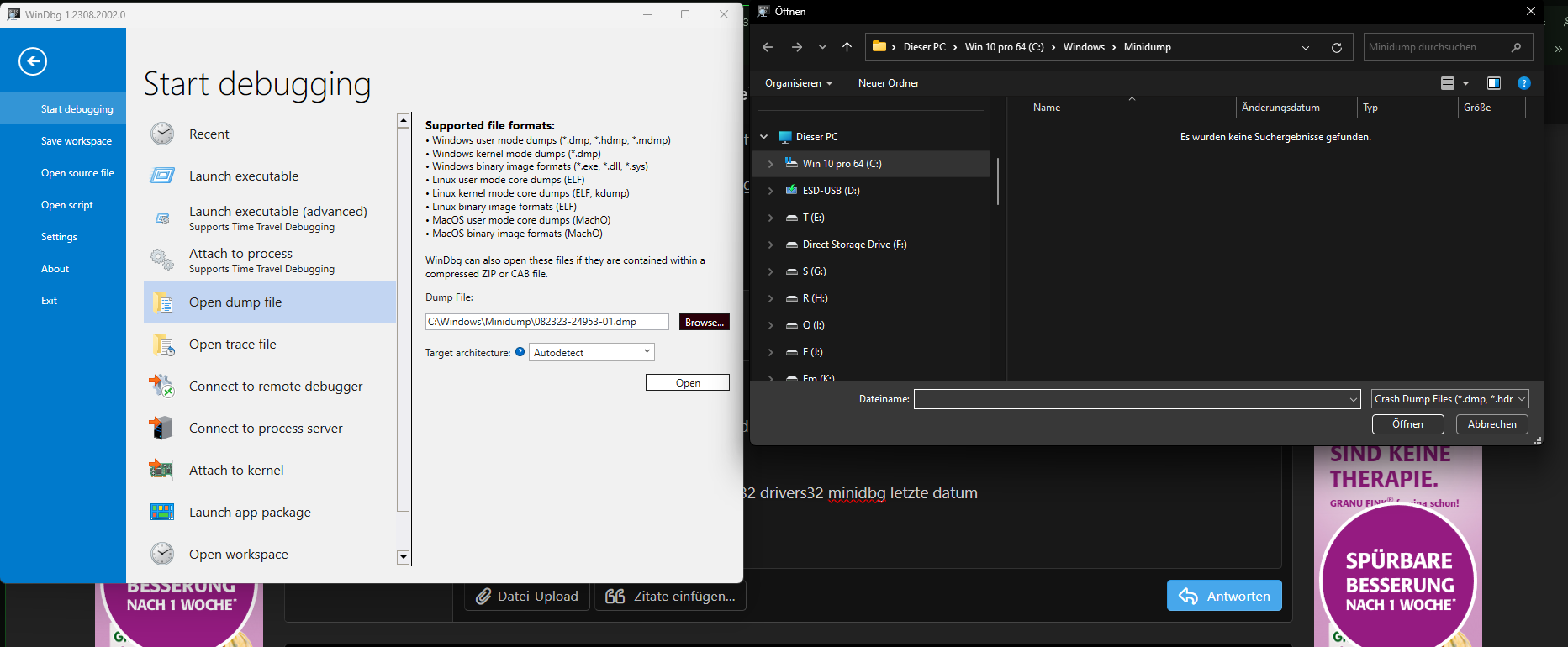
Task: Expand the Win 10 pro 64 (C:) node
Action: [771, 164]
